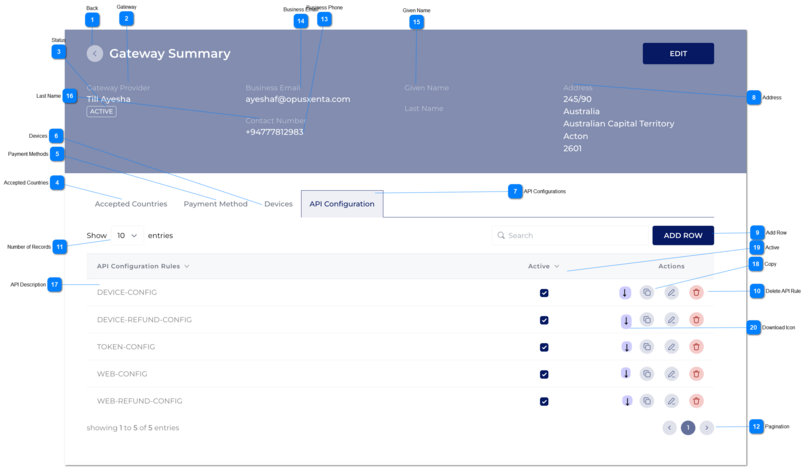
Task: Toggle Active checkbox for WEB-REFUND-CONFIG
Action: [544, 402]
